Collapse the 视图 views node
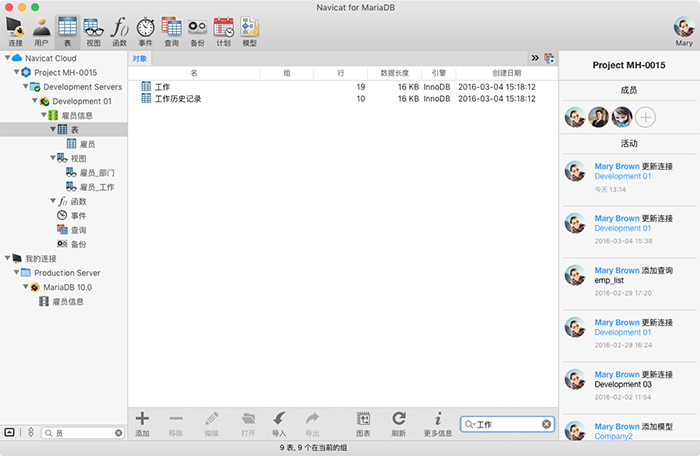Image resolution: width=700 pixels, height=456 pixels. click(x=53, y=158)
